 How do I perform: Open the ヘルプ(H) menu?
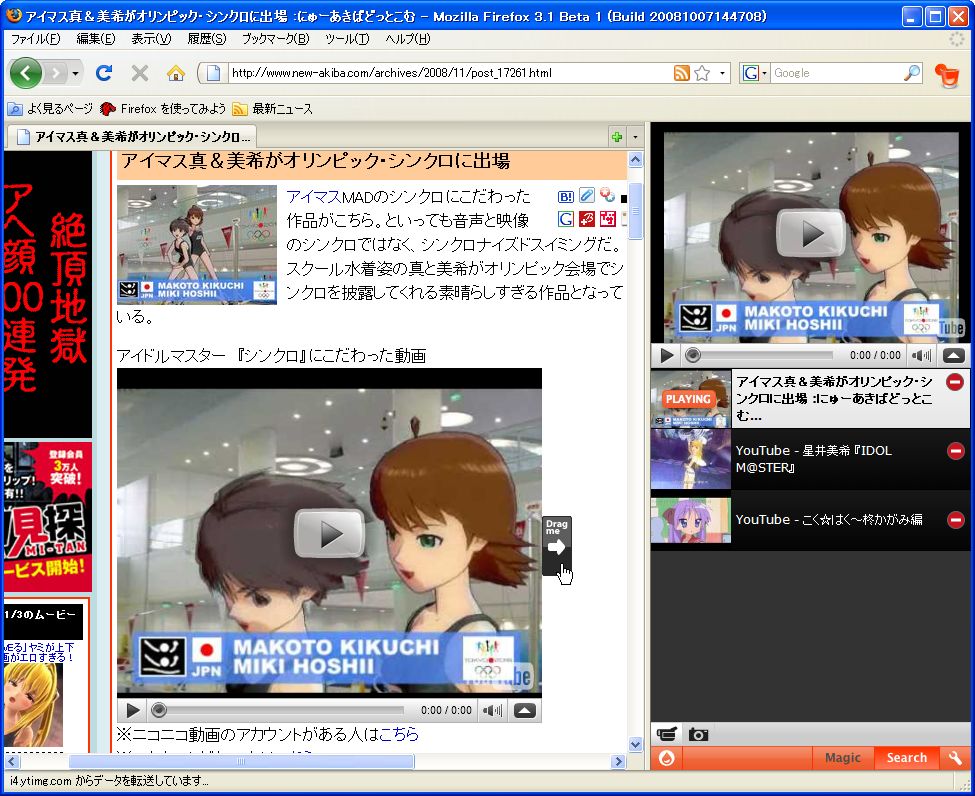click(x=408, y=39)
